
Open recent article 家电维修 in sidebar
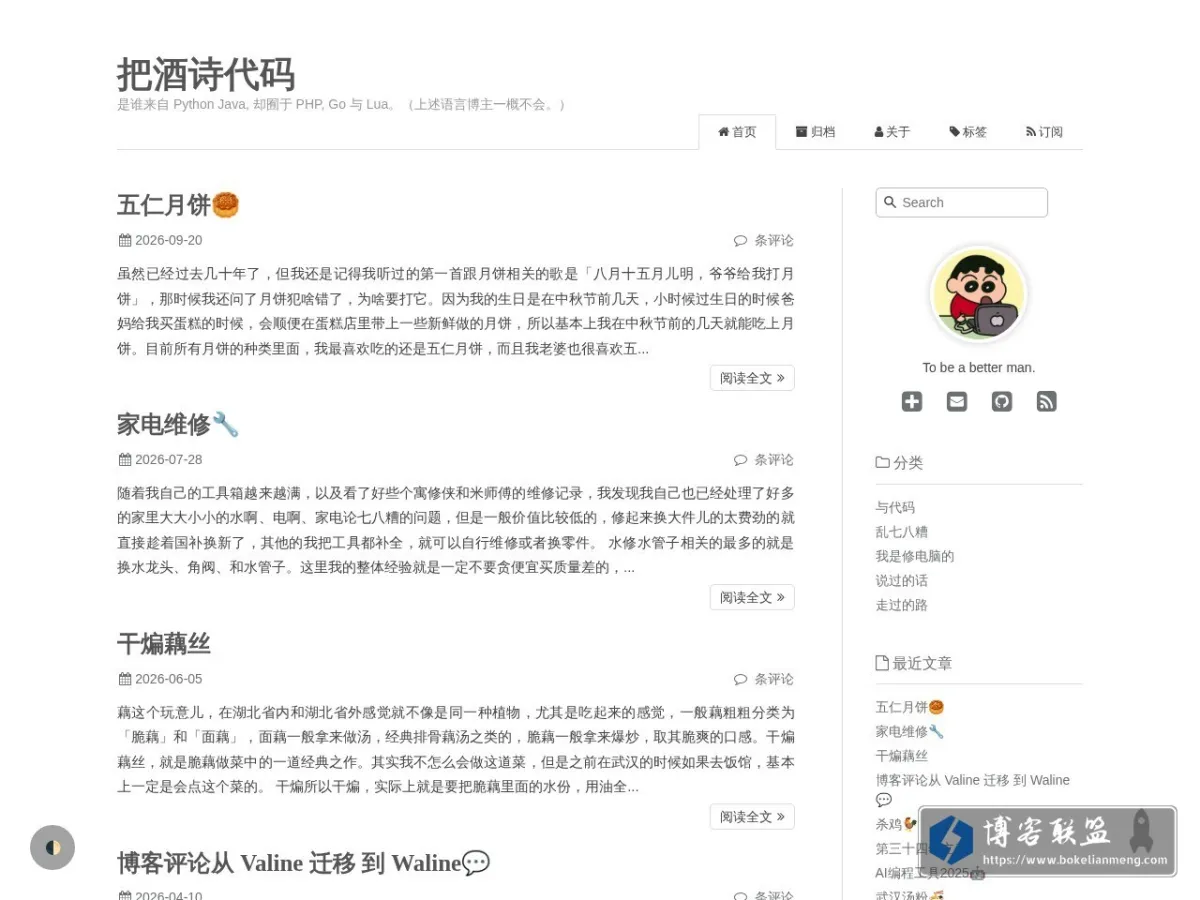pos(910,732)
